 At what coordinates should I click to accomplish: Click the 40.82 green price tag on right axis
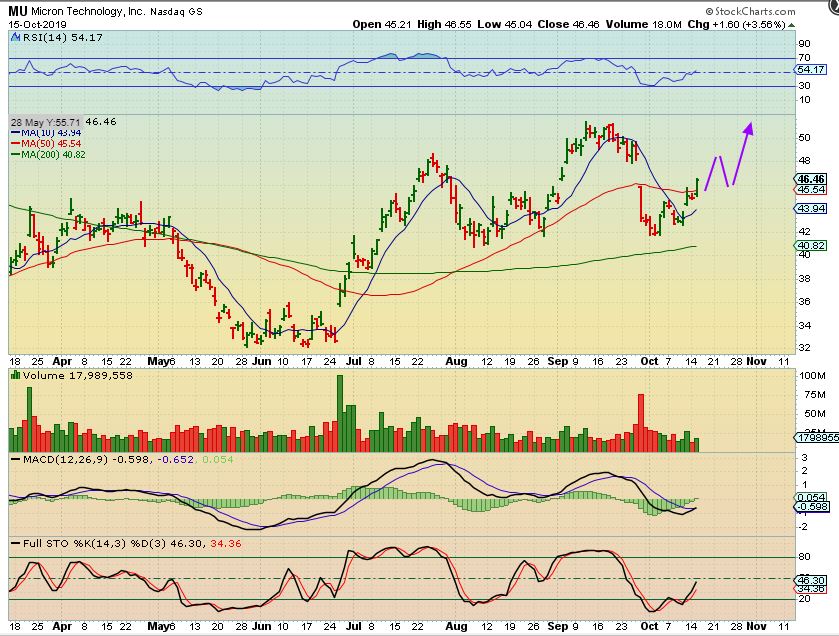click(811, 246)
